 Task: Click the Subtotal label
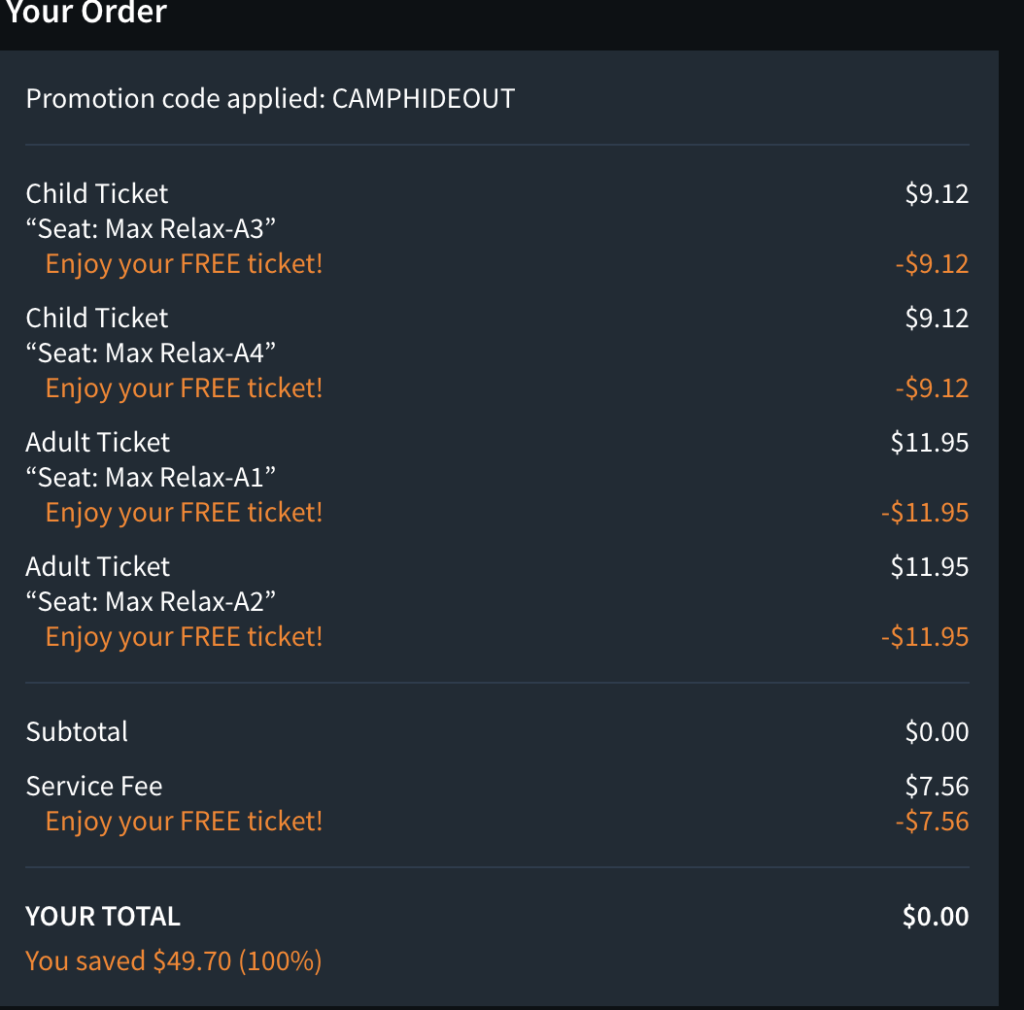77,732
